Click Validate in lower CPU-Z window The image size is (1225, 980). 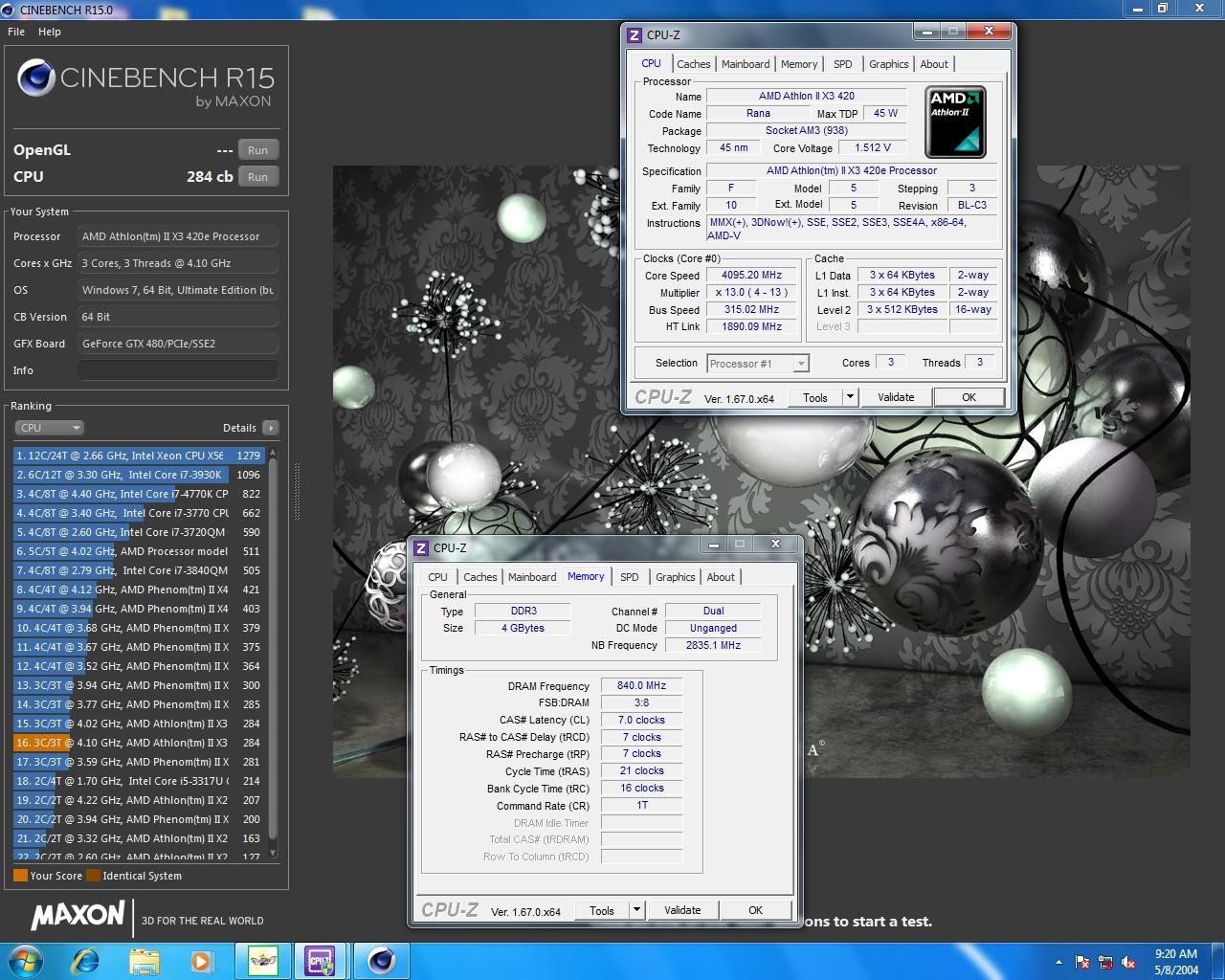pos(682,910)
